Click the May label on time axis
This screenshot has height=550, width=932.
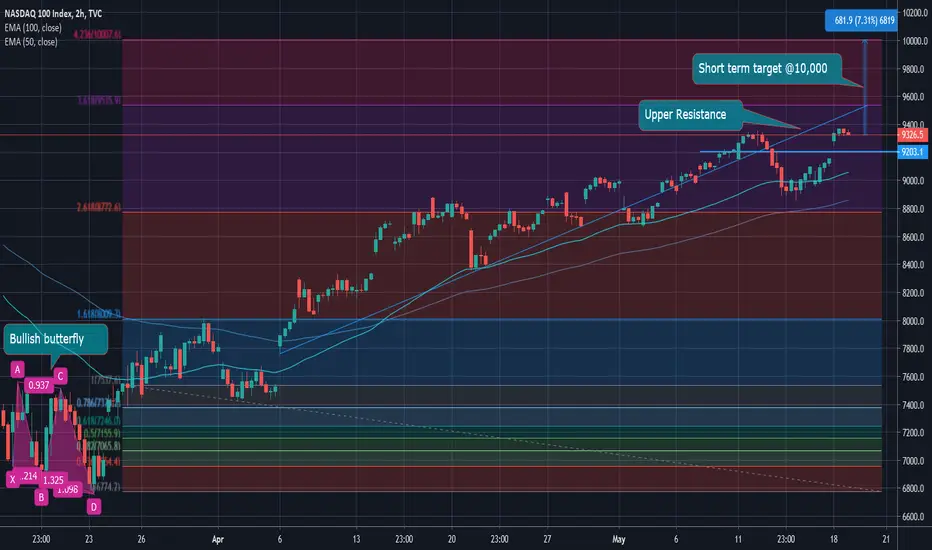[619, 539]
